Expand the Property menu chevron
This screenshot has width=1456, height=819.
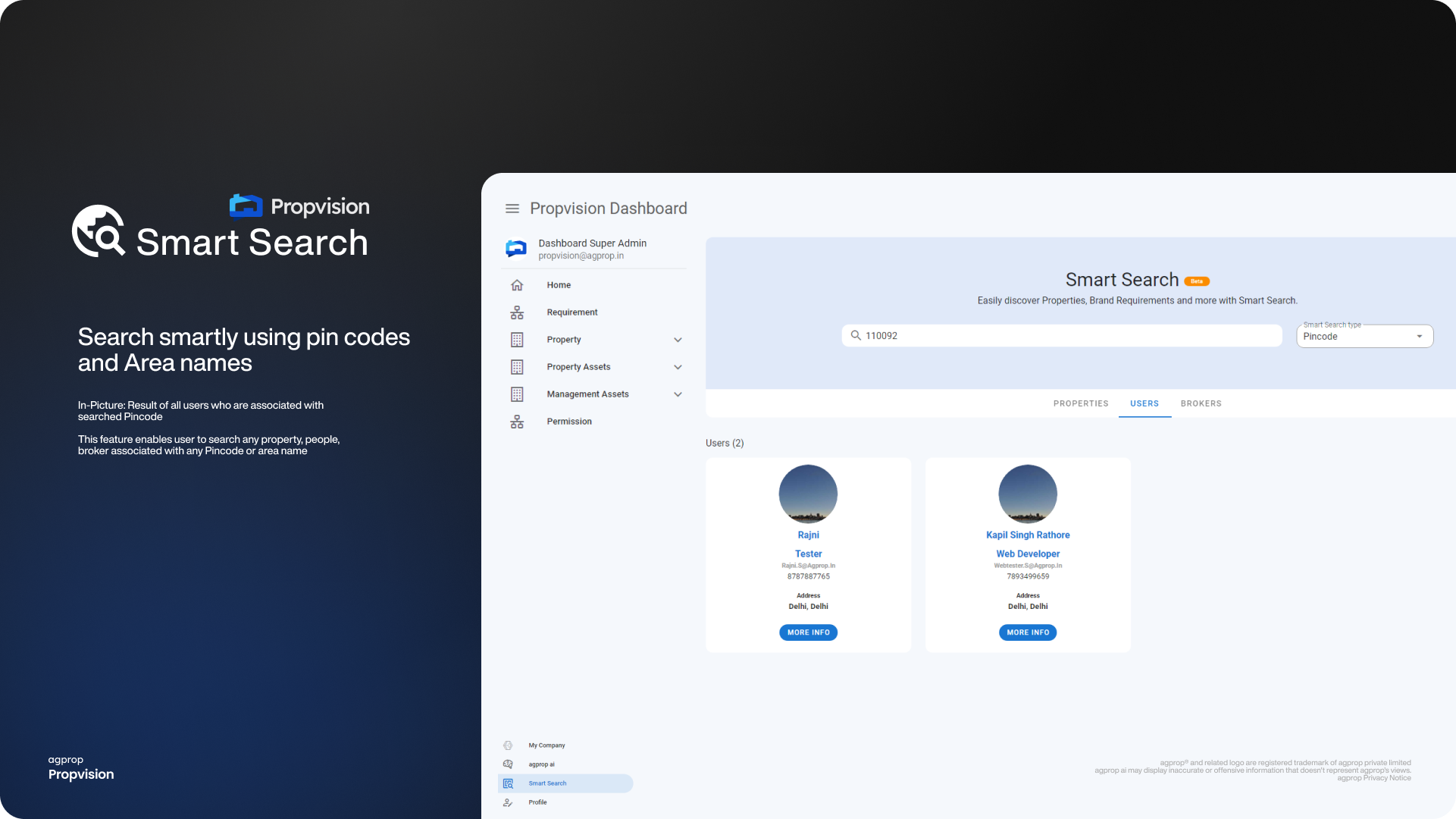point(678,340)
